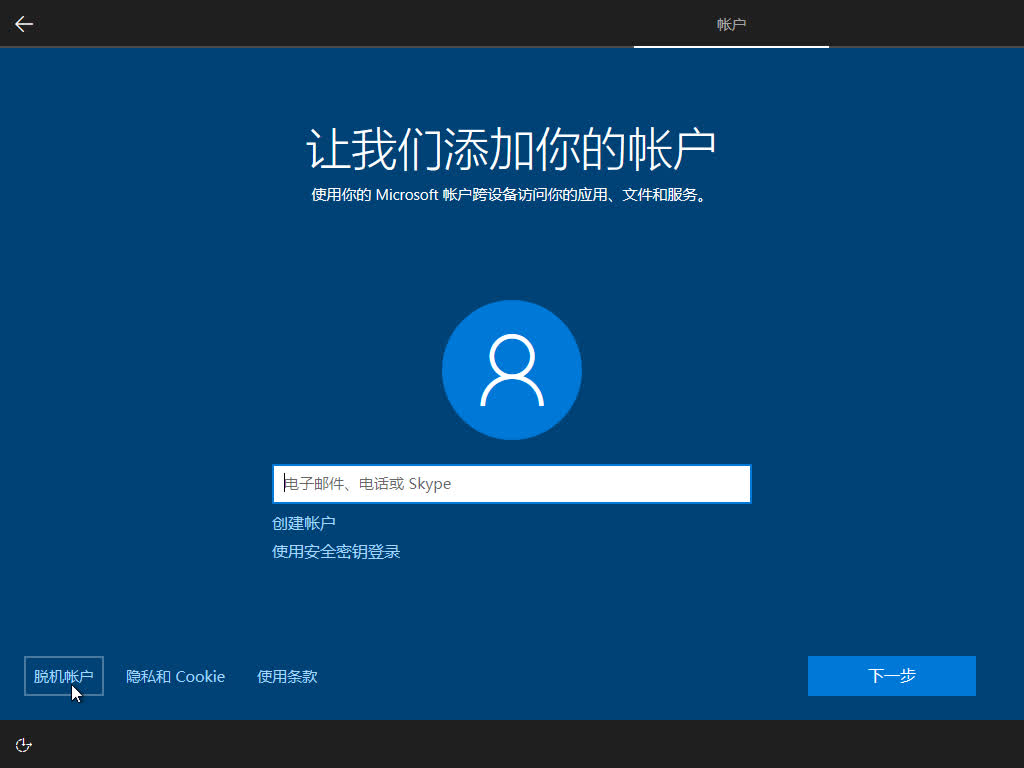This screenshot has height=768, width=1024.
Task: Choose 使用安全密钥登录 sign-in option
Action: pos(336,552)
